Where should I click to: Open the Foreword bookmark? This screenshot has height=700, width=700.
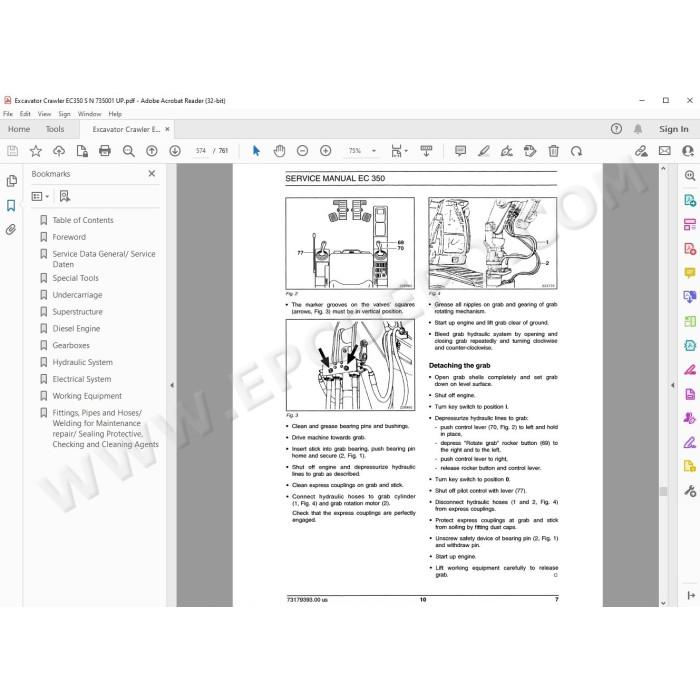[x=69, y=237]
